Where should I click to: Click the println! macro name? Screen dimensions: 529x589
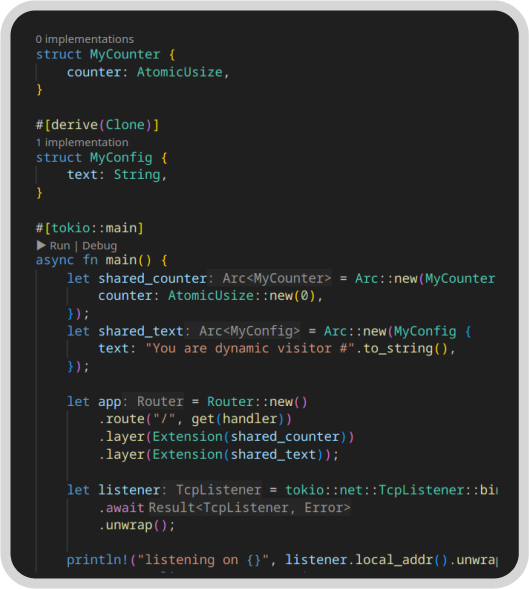pyautogui.click(x=97, y=560)
